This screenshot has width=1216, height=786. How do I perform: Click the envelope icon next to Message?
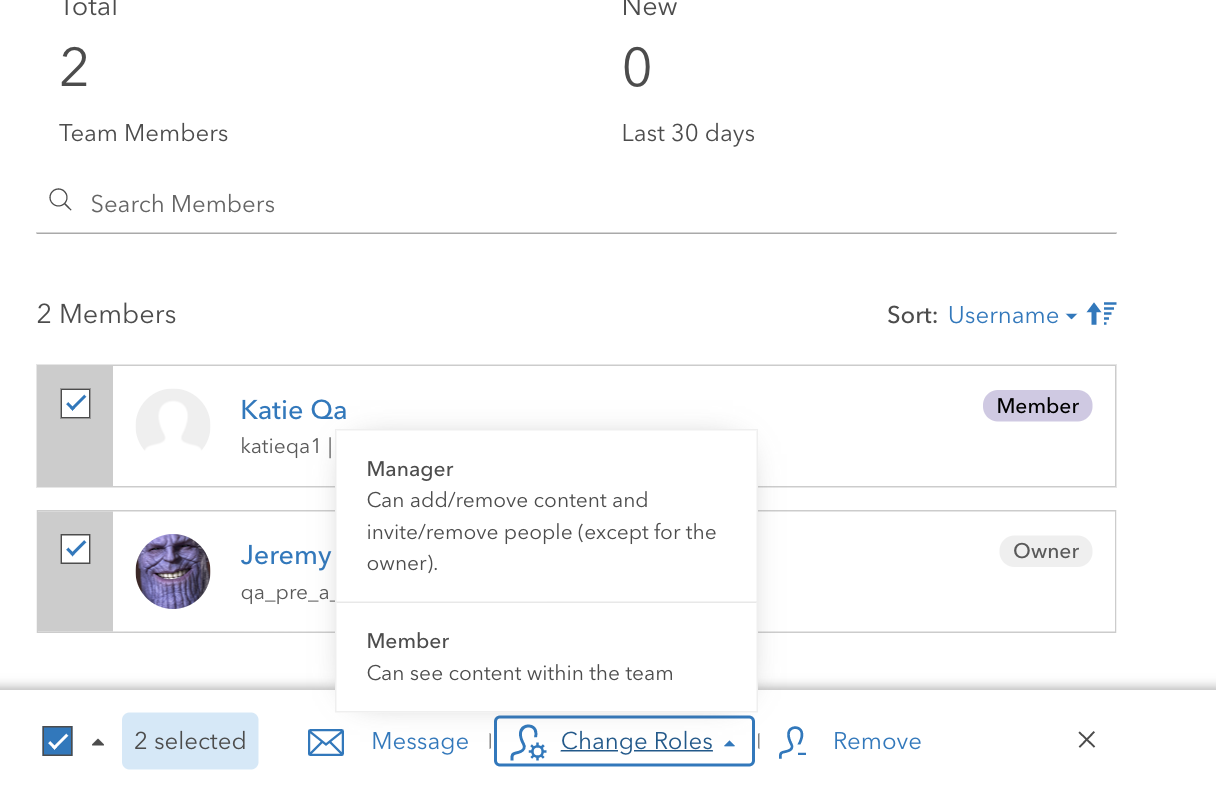click(x=325, y=741)
